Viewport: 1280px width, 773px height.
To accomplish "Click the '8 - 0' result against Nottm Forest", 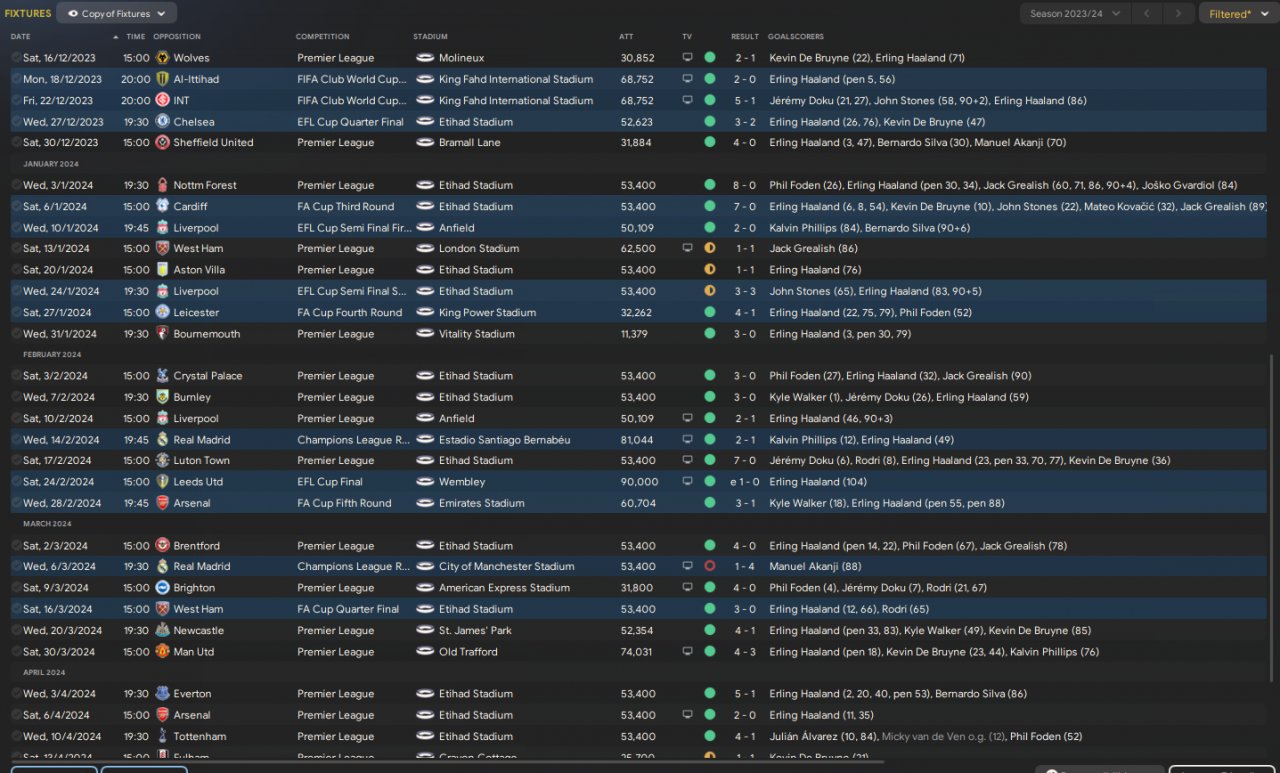I will (x=745, y=185).
